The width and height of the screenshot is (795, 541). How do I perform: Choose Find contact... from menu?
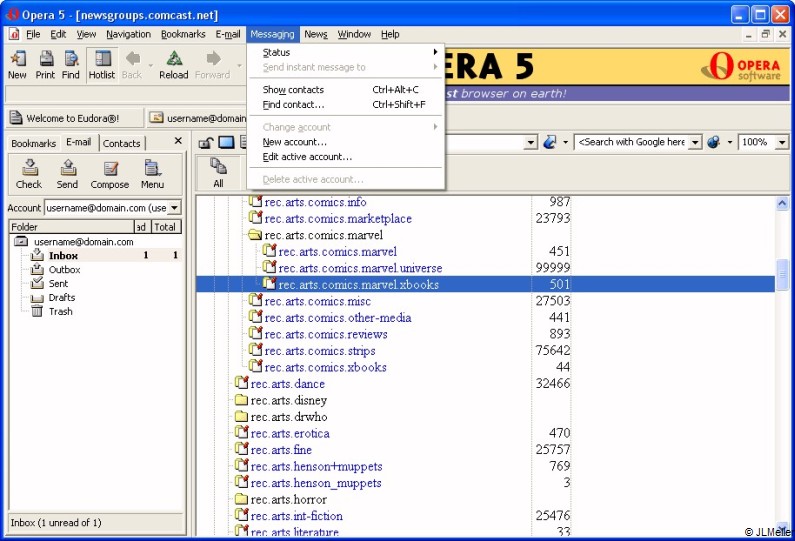click(346, 105)
